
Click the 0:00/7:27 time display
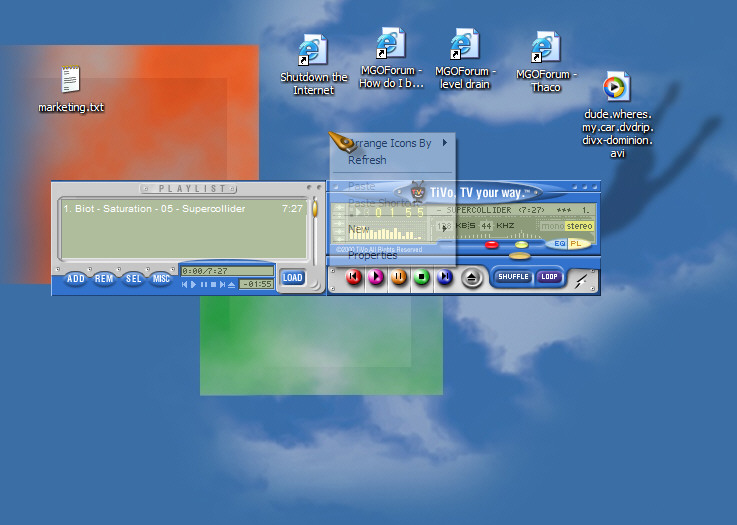click(227, 271)
